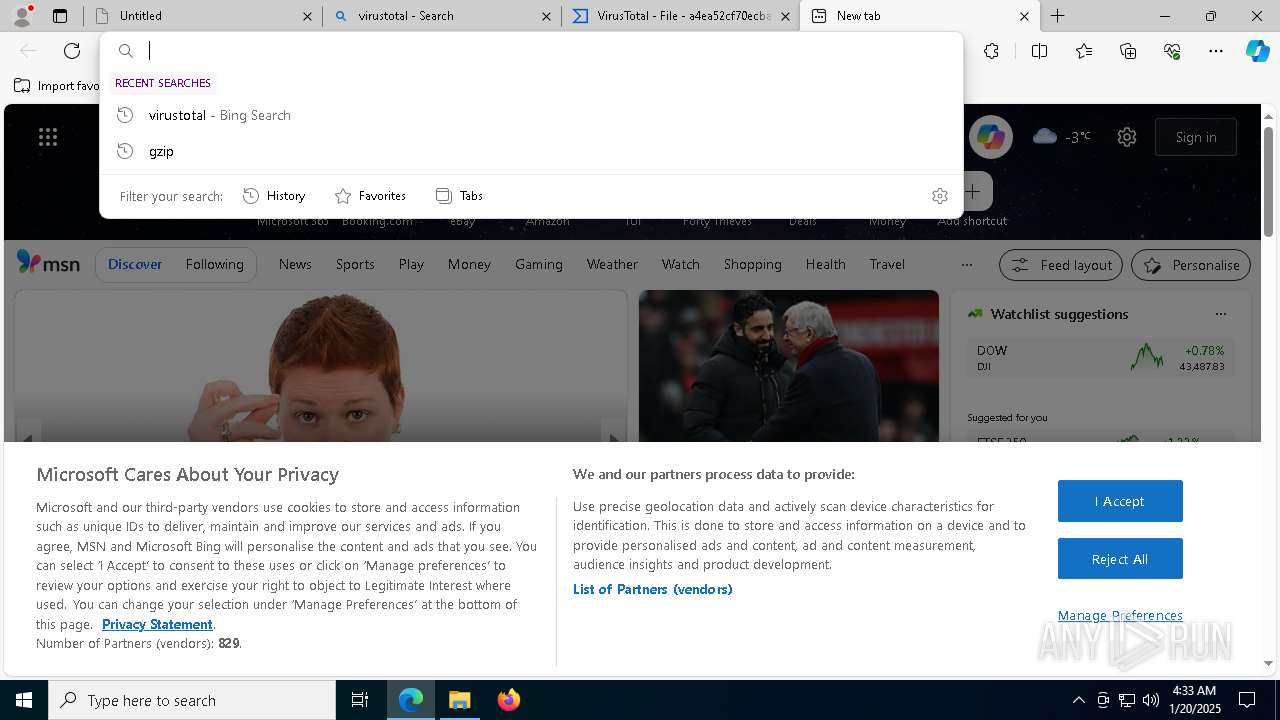
Task: Open the Privacy Statement link
Action: 157,624
